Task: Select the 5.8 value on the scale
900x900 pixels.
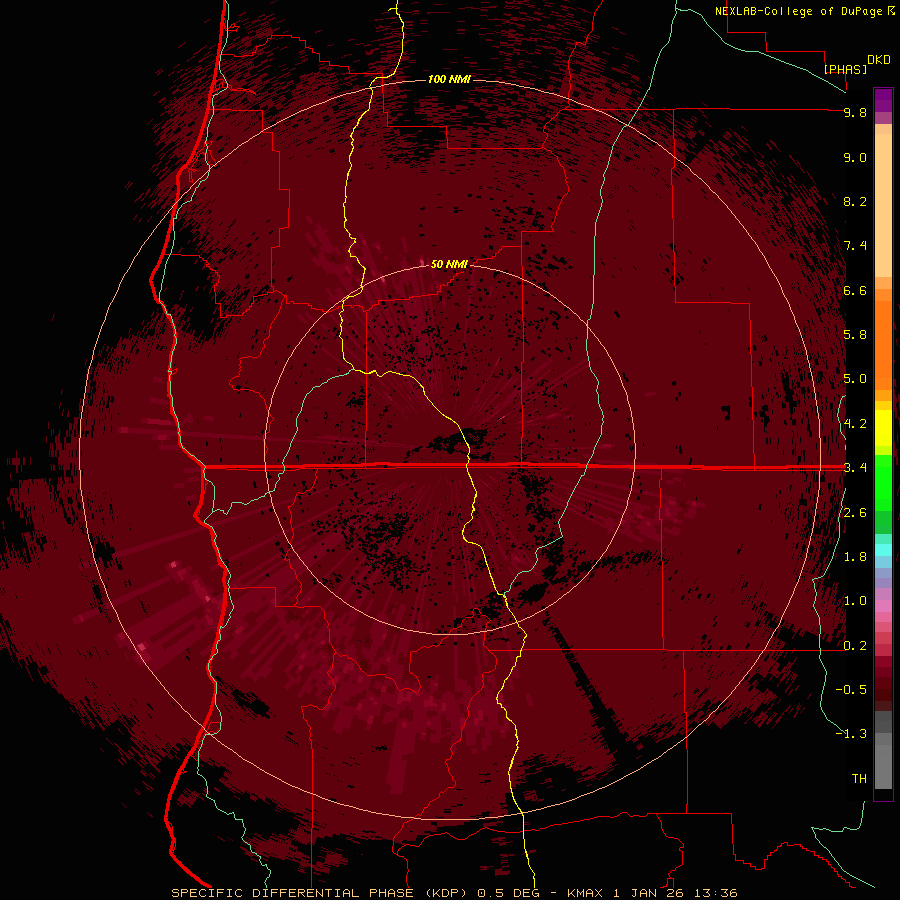Action: (855, 335)
